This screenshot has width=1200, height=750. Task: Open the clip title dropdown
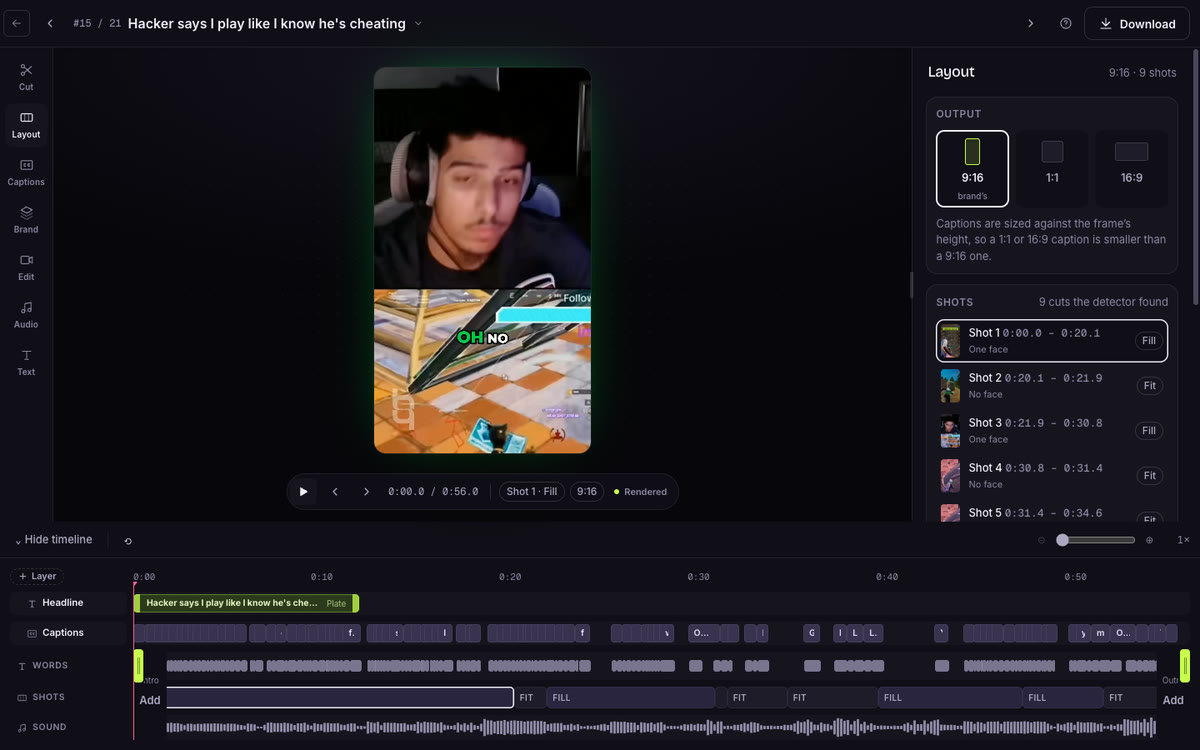coord(418,23)
